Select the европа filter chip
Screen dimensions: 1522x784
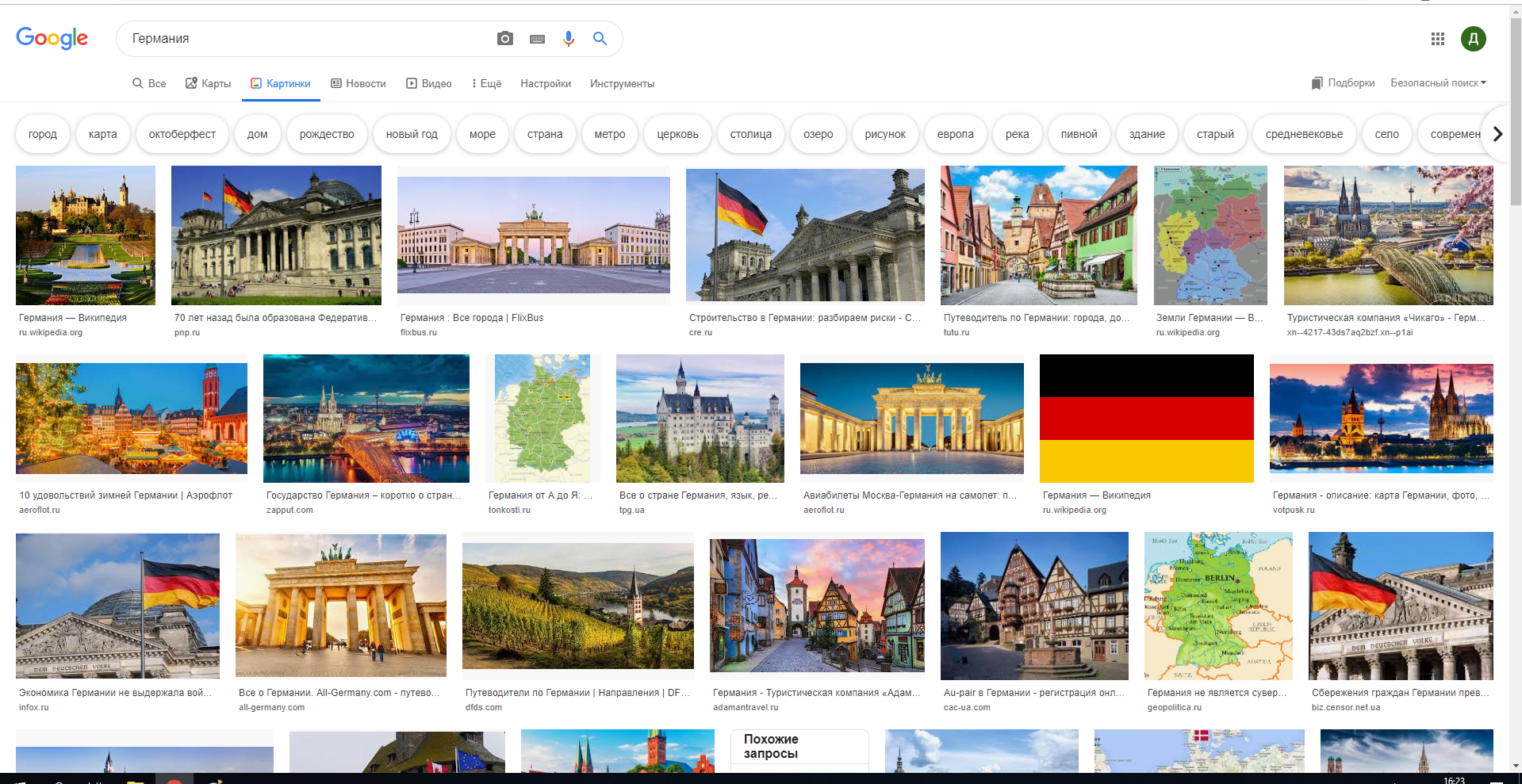(x=956, y=134)
